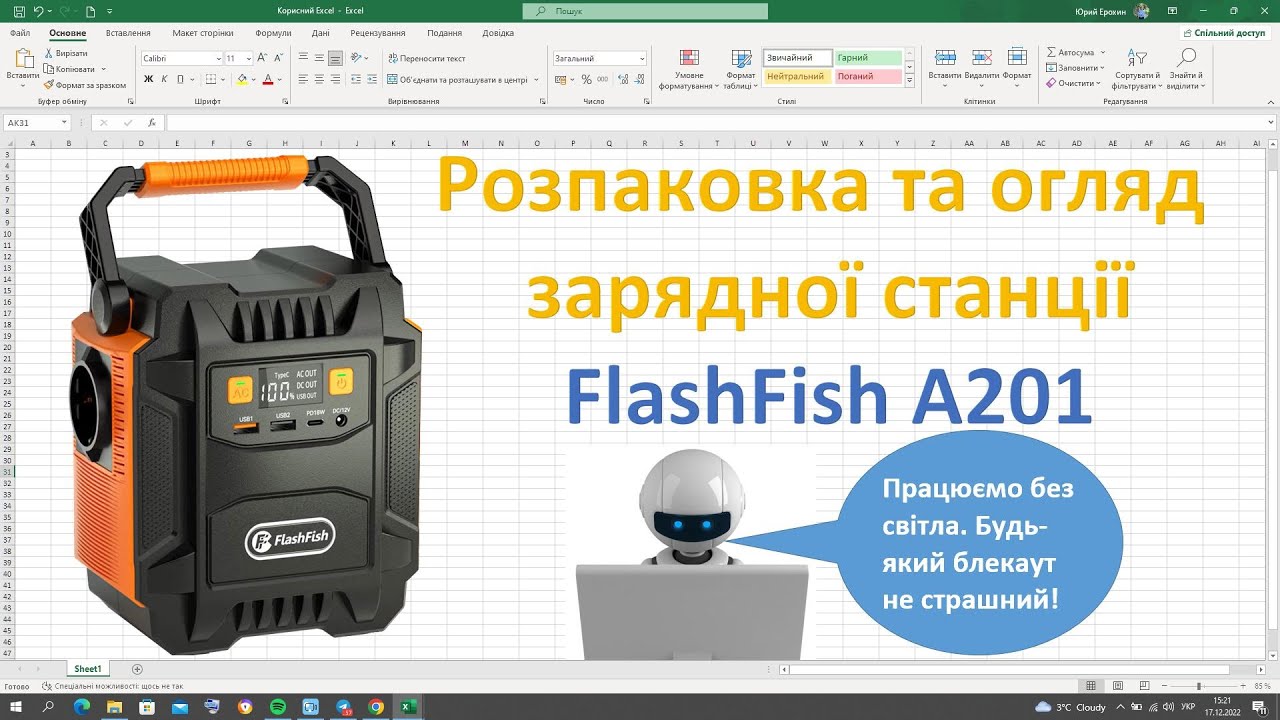Screen dimensions: 1280x720
Task: Click the increase indent icon
Action: (373, 79)
